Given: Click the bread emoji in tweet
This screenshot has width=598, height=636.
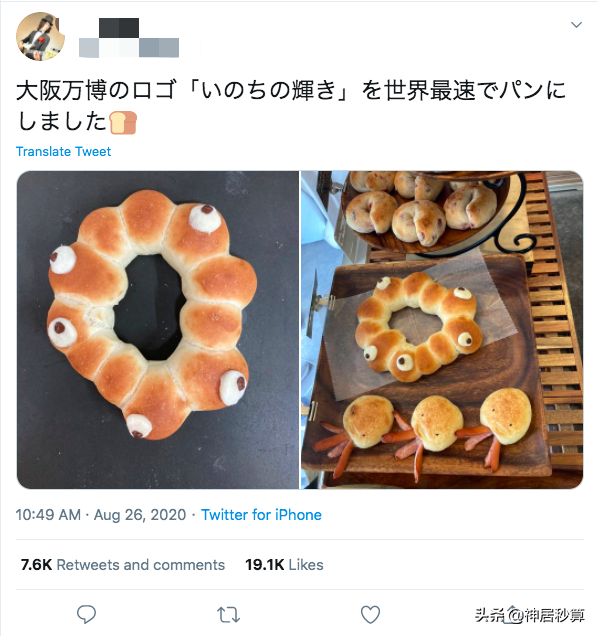Looking at the screenshot, I should coord(123,122).
